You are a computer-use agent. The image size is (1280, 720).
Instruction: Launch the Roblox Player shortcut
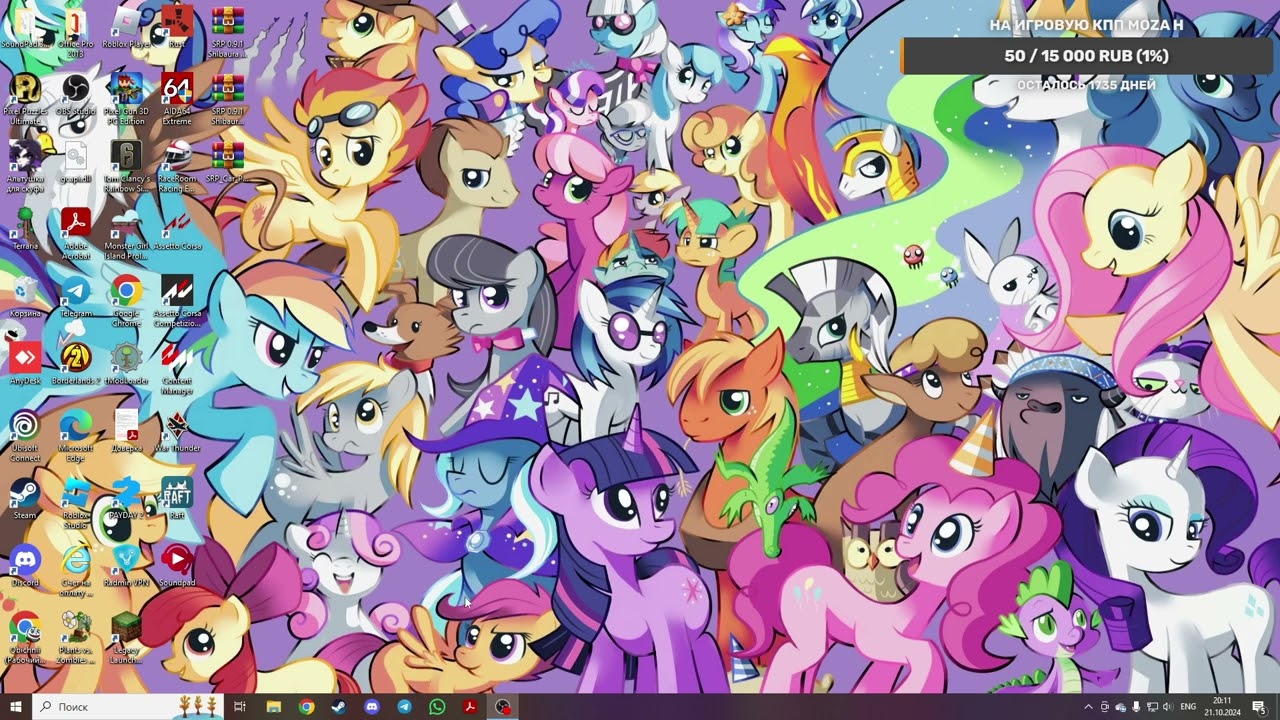click(126, 28)
